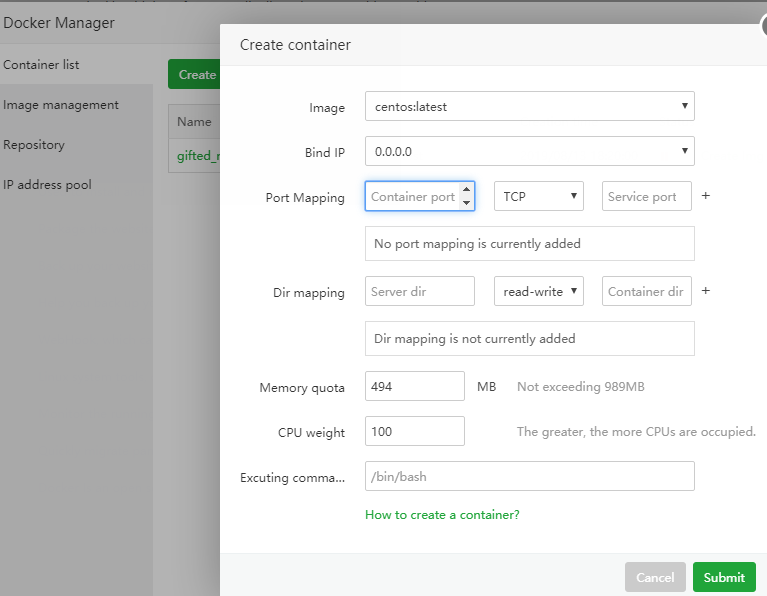
Task: Decrease the container port with the down arrow
Action: 466,203
